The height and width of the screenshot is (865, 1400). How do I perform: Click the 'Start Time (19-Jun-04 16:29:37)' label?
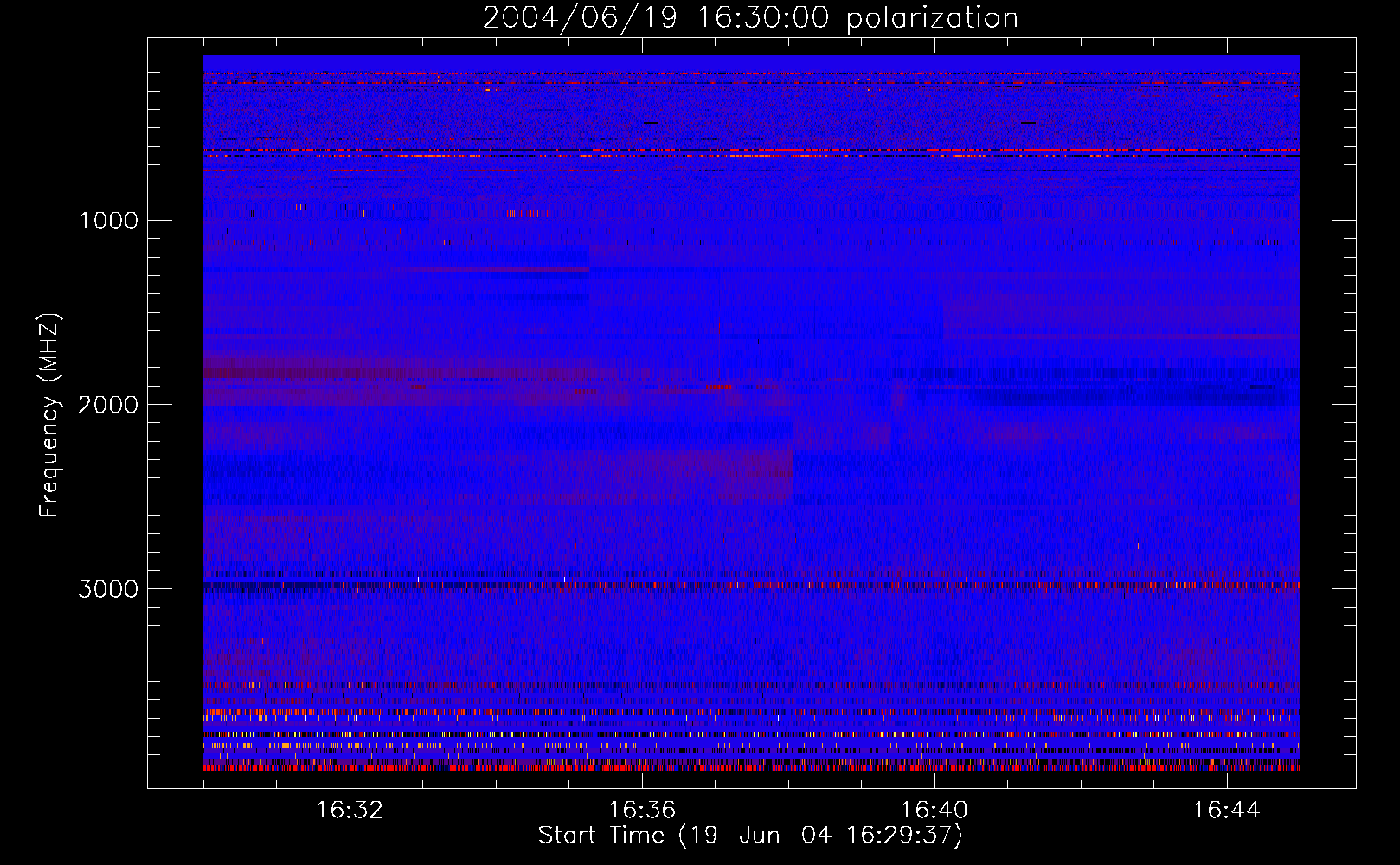pos(750,836)
